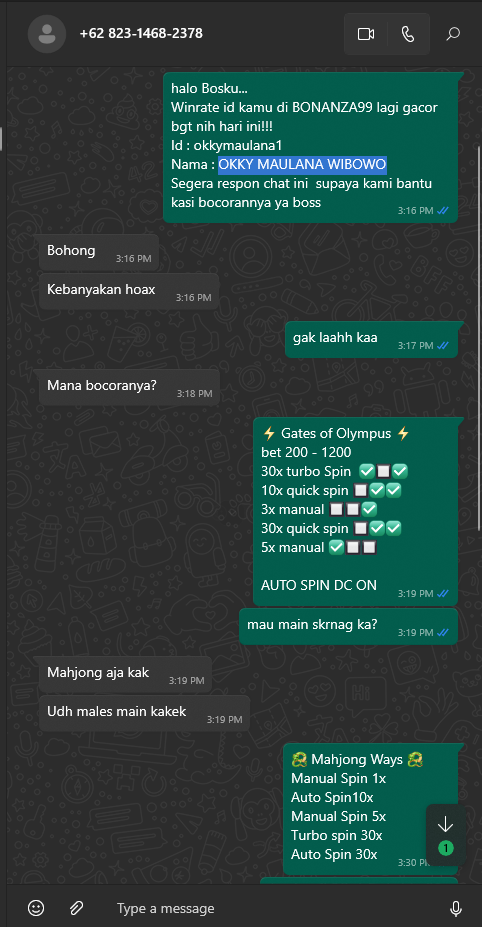The width and height of the screenshot is (482, 927).
Task: Jump to latest message with down arrow
Action: [x=445, y=835]
